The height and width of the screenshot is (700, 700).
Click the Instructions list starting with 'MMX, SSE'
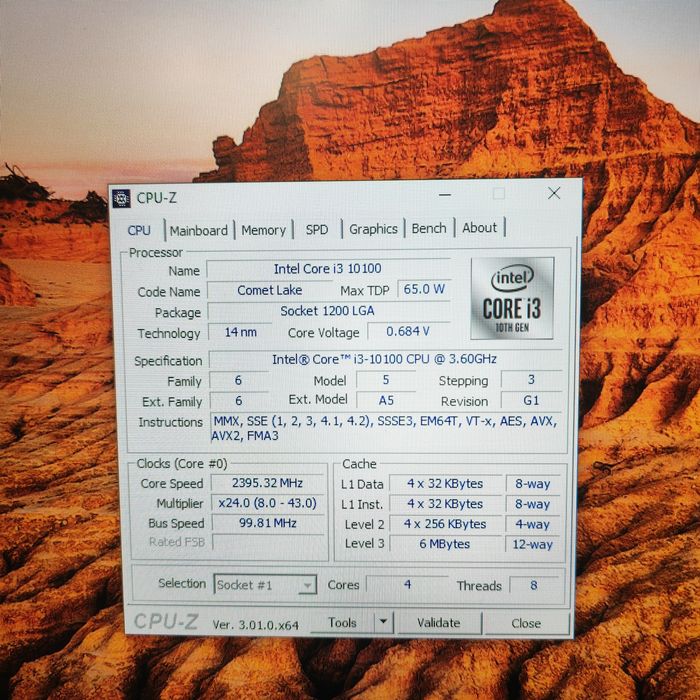coord(386,429)
